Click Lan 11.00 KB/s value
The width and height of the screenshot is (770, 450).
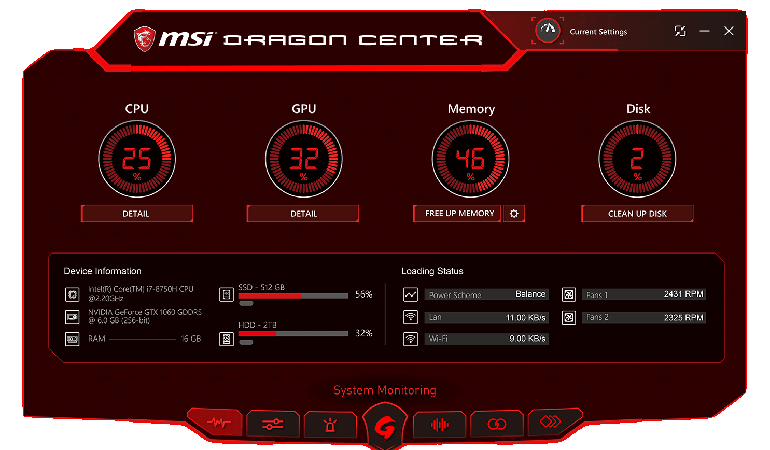point(525,317)
